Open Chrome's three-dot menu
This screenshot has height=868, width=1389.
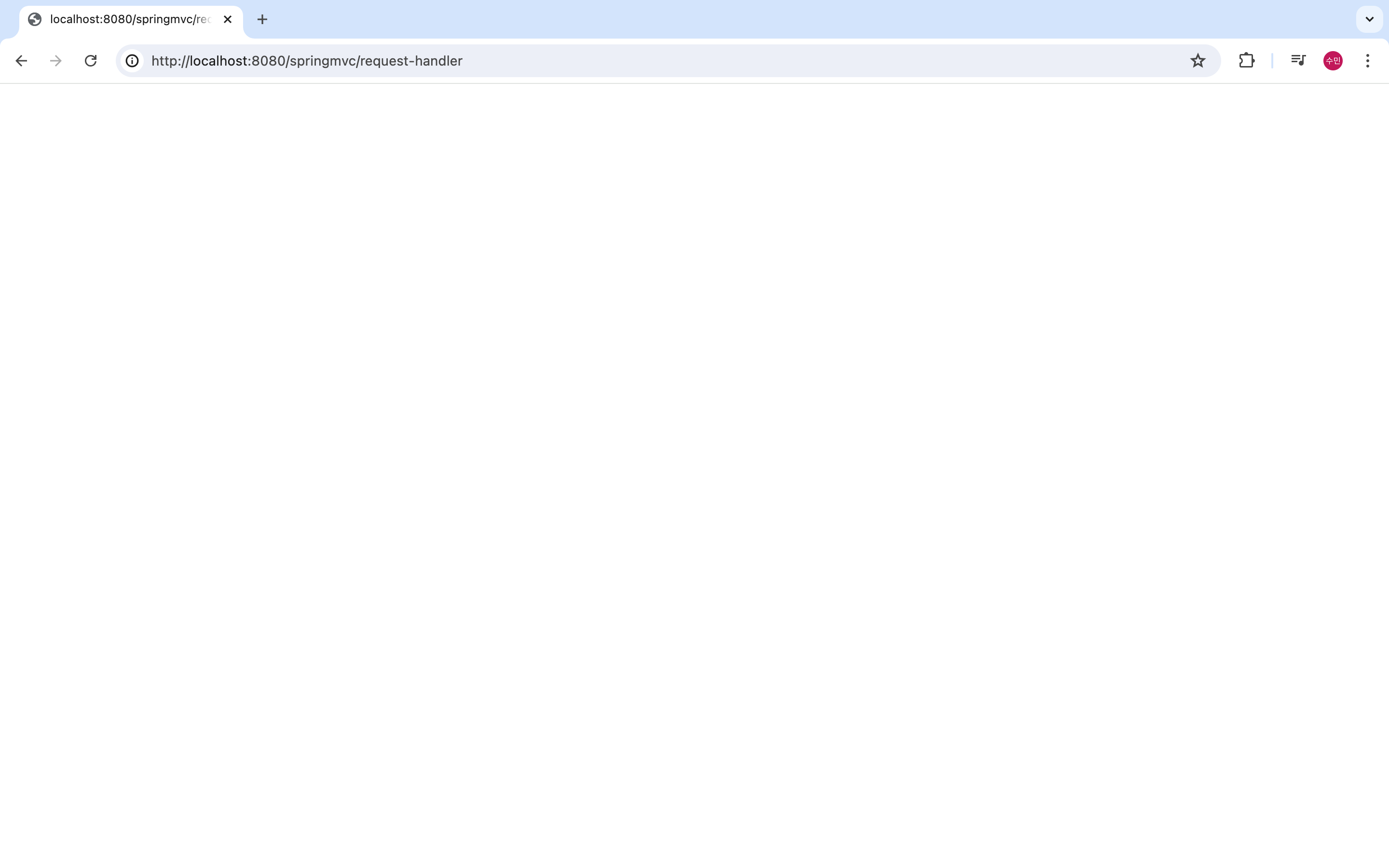point(1368,61)
